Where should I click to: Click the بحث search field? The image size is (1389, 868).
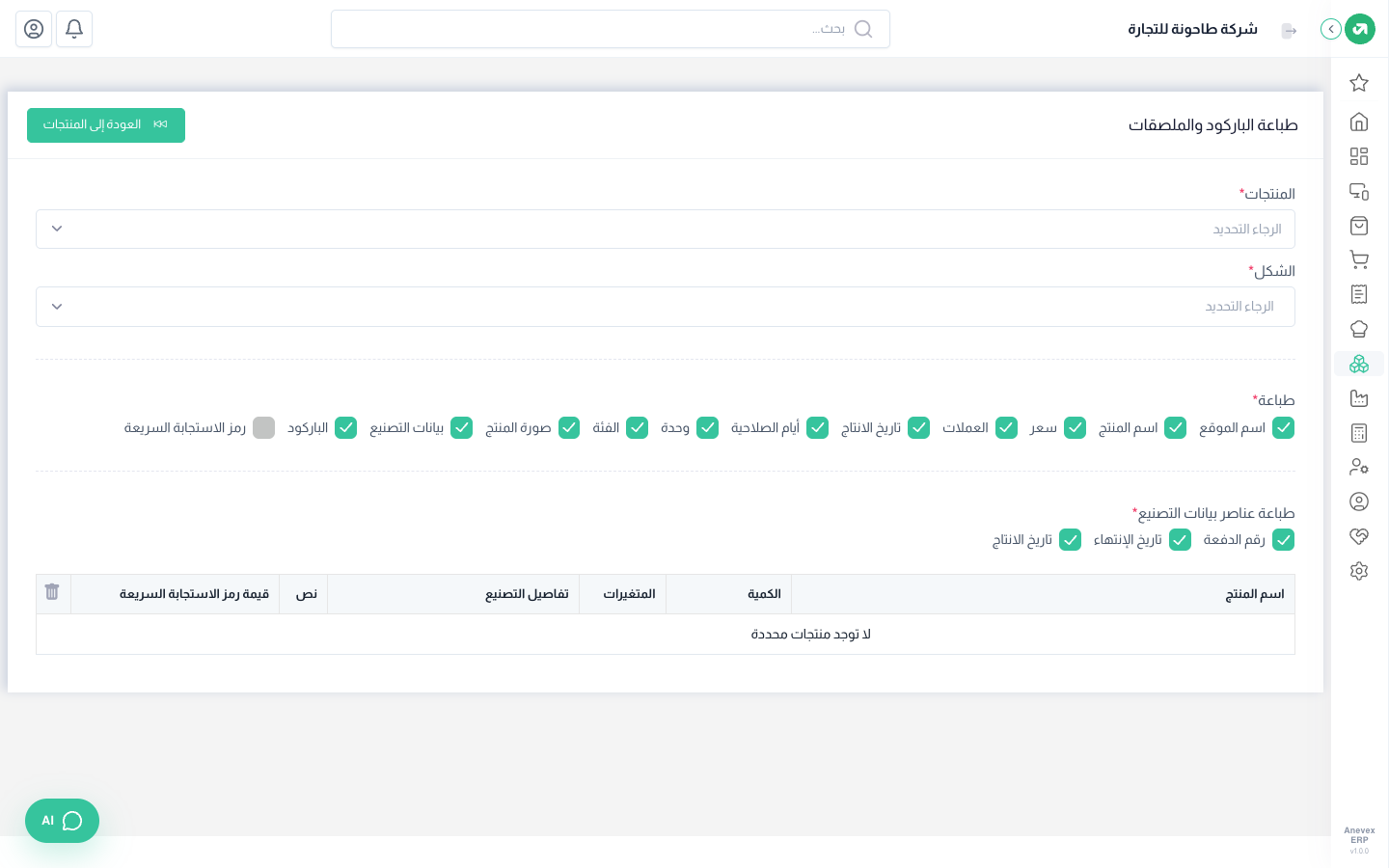tap(611, 29)
